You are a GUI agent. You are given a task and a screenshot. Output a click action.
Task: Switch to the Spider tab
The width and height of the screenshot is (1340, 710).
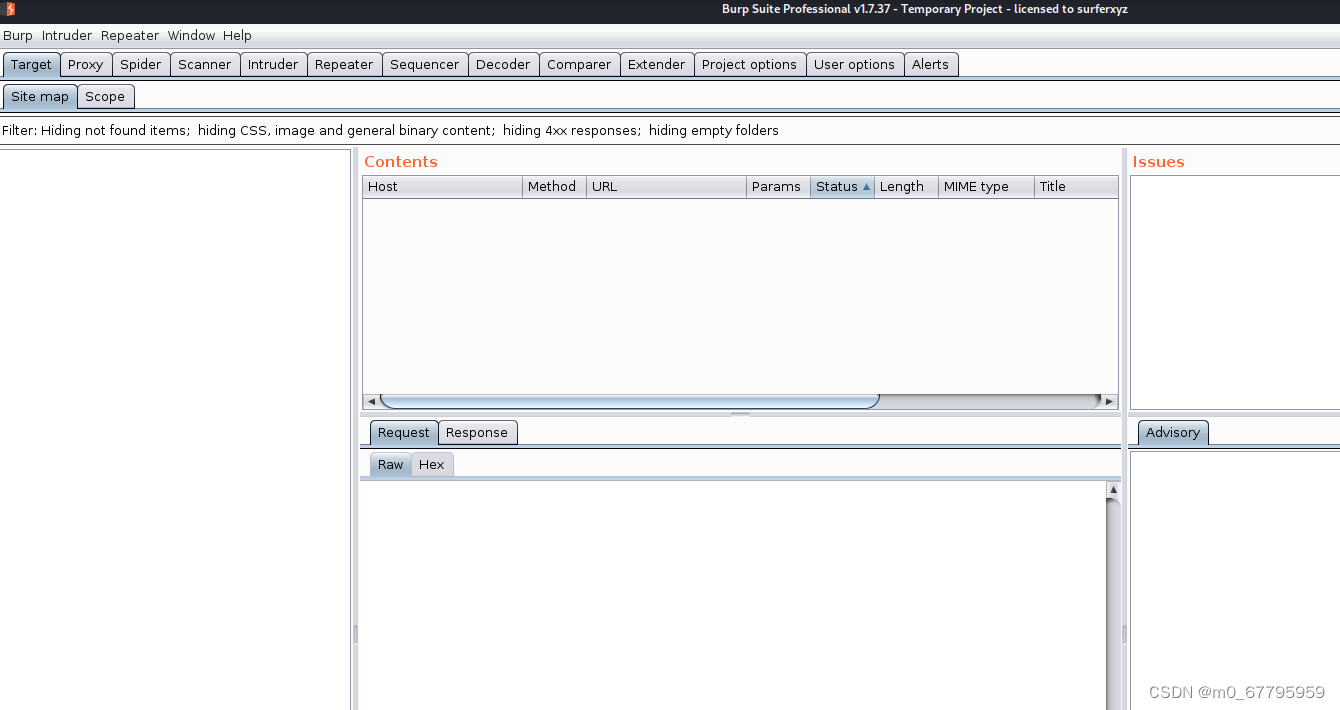141,64
